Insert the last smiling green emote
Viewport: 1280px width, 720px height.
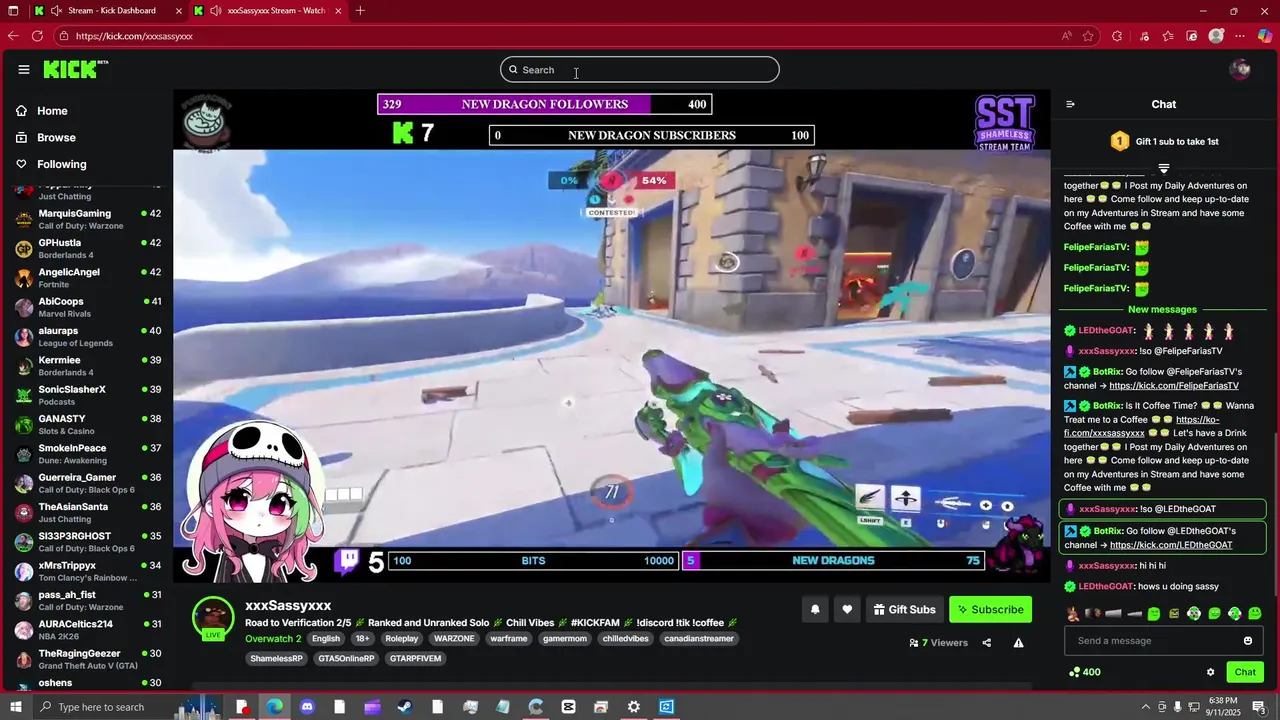point(1255,614)
